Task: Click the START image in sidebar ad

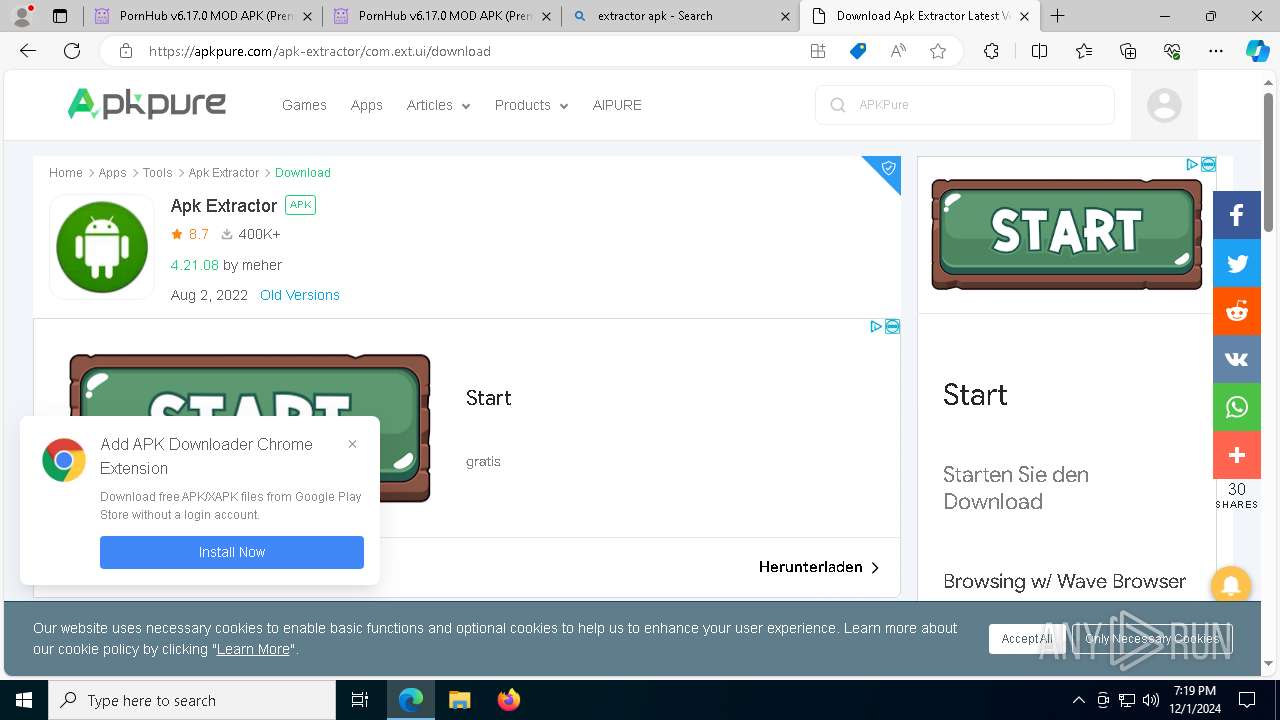Action: [1067, 234]
